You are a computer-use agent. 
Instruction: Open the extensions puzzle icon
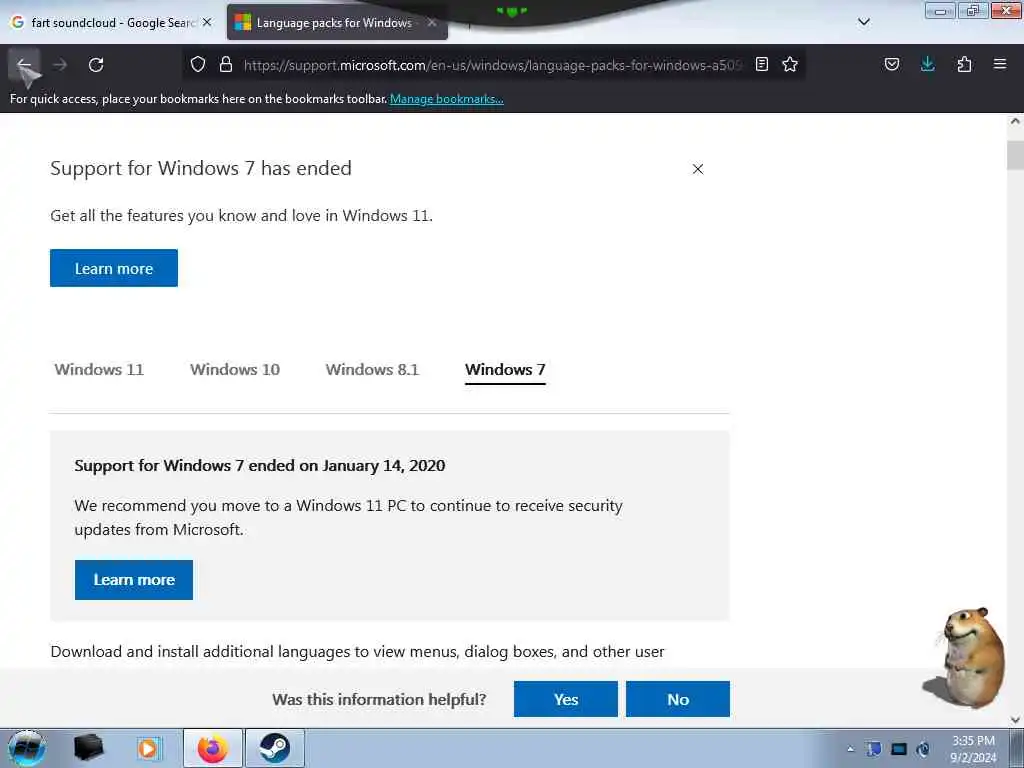tap(964, 64)
